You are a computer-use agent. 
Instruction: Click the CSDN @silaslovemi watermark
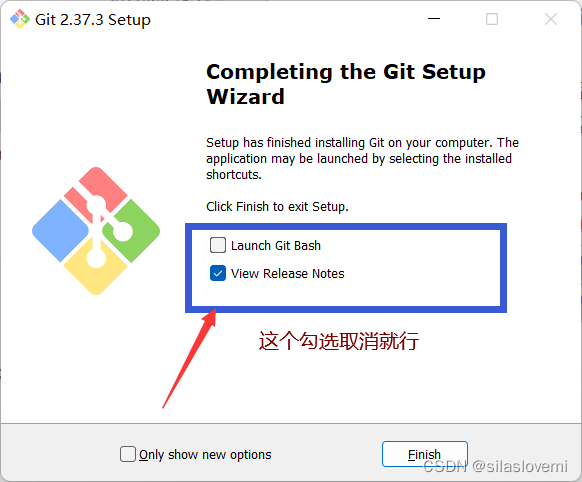pos(495,466)
